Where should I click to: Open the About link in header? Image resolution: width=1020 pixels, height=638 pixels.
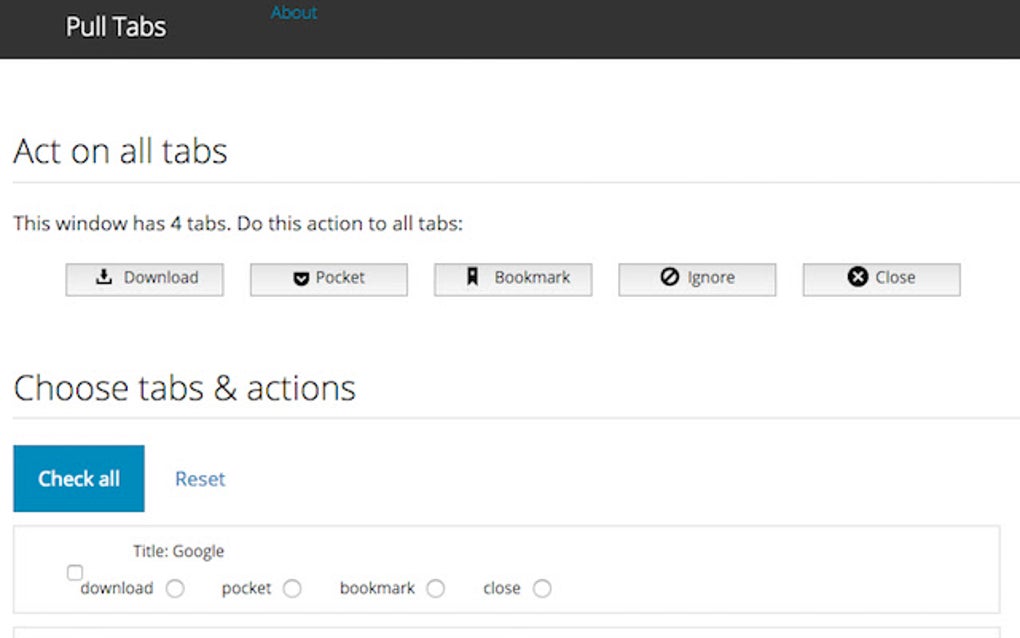(294, 13)
